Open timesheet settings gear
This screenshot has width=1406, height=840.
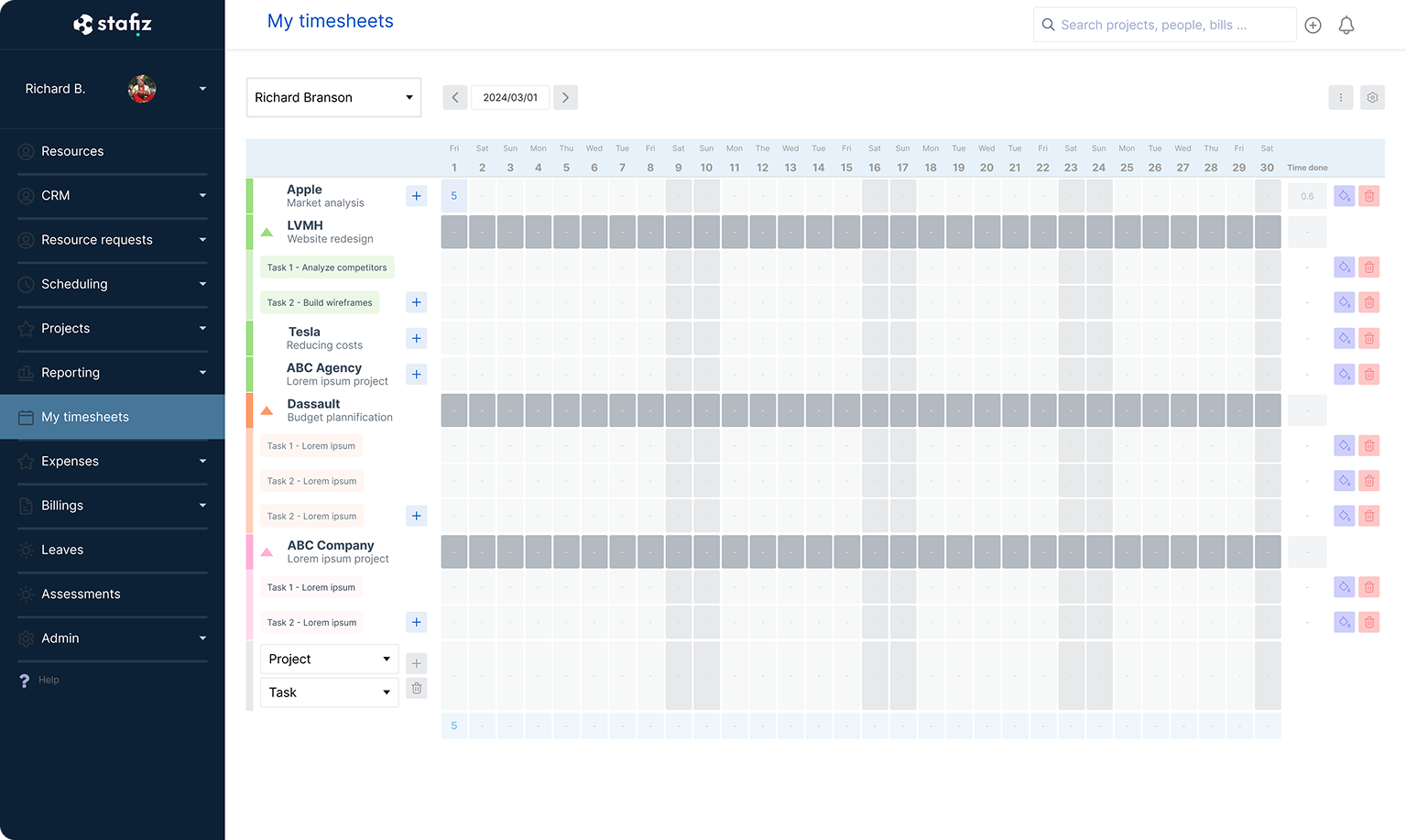point(1372,97)
